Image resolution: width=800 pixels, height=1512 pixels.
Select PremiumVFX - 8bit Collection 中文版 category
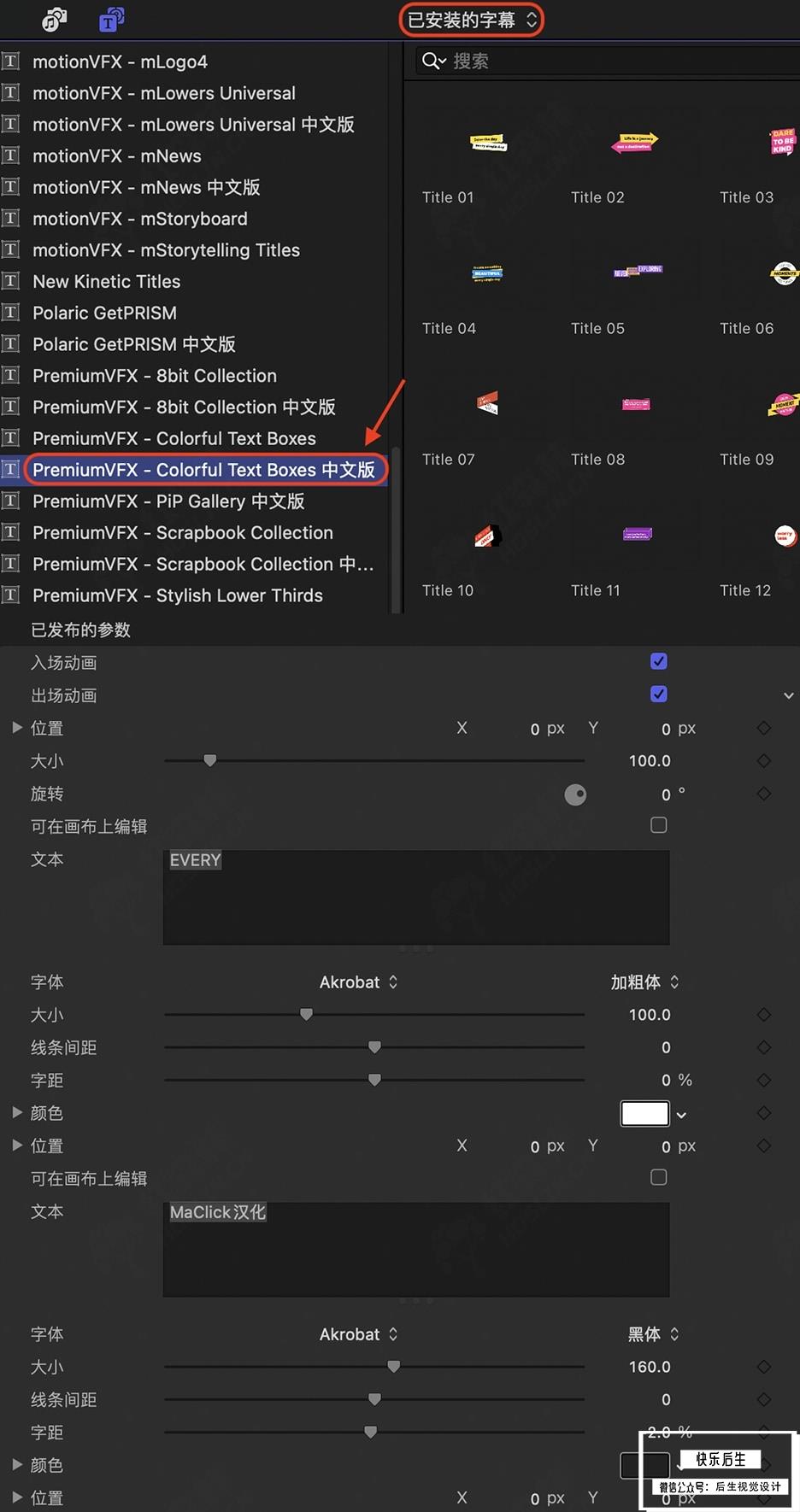coord(184,407)
